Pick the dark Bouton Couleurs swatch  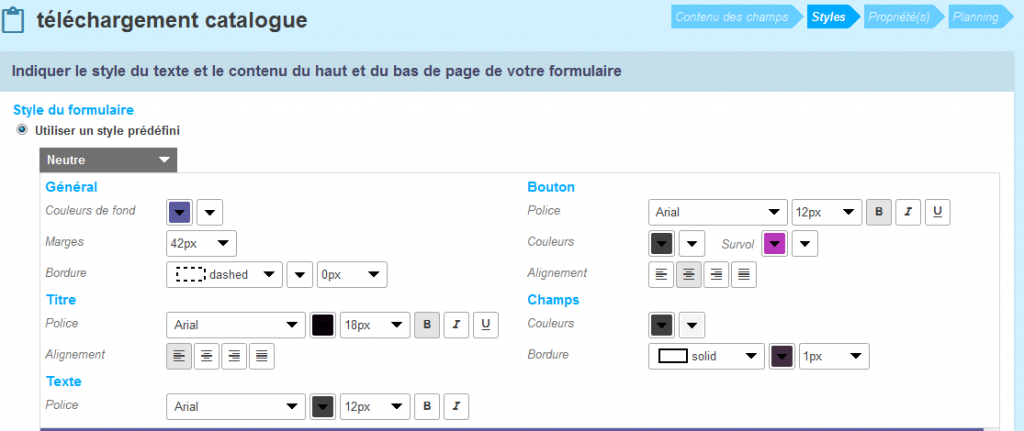pyautogui.click(x=662, y=244)
